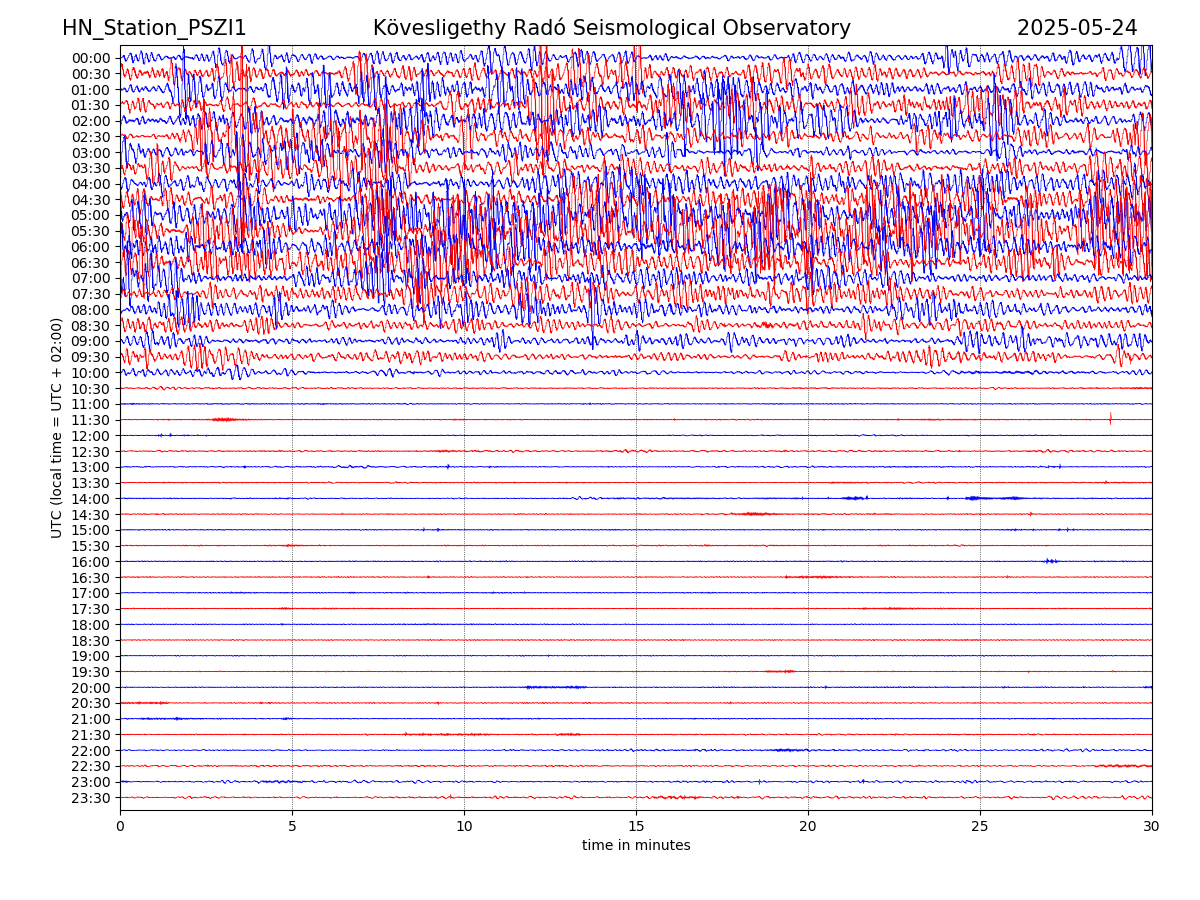Click the "time in minutes" axis label
1200x900 pixels.
point(636,846)
